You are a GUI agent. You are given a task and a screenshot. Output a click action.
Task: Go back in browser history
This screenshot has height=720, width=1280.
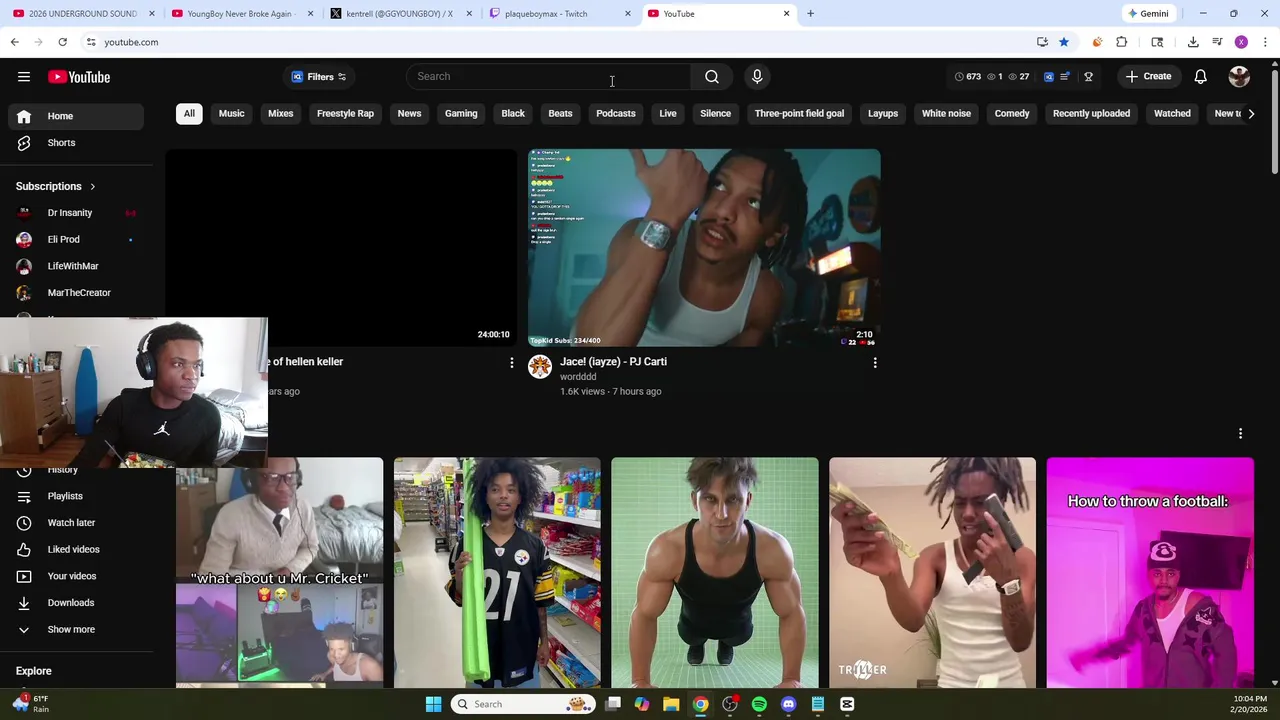click(15, 42)
